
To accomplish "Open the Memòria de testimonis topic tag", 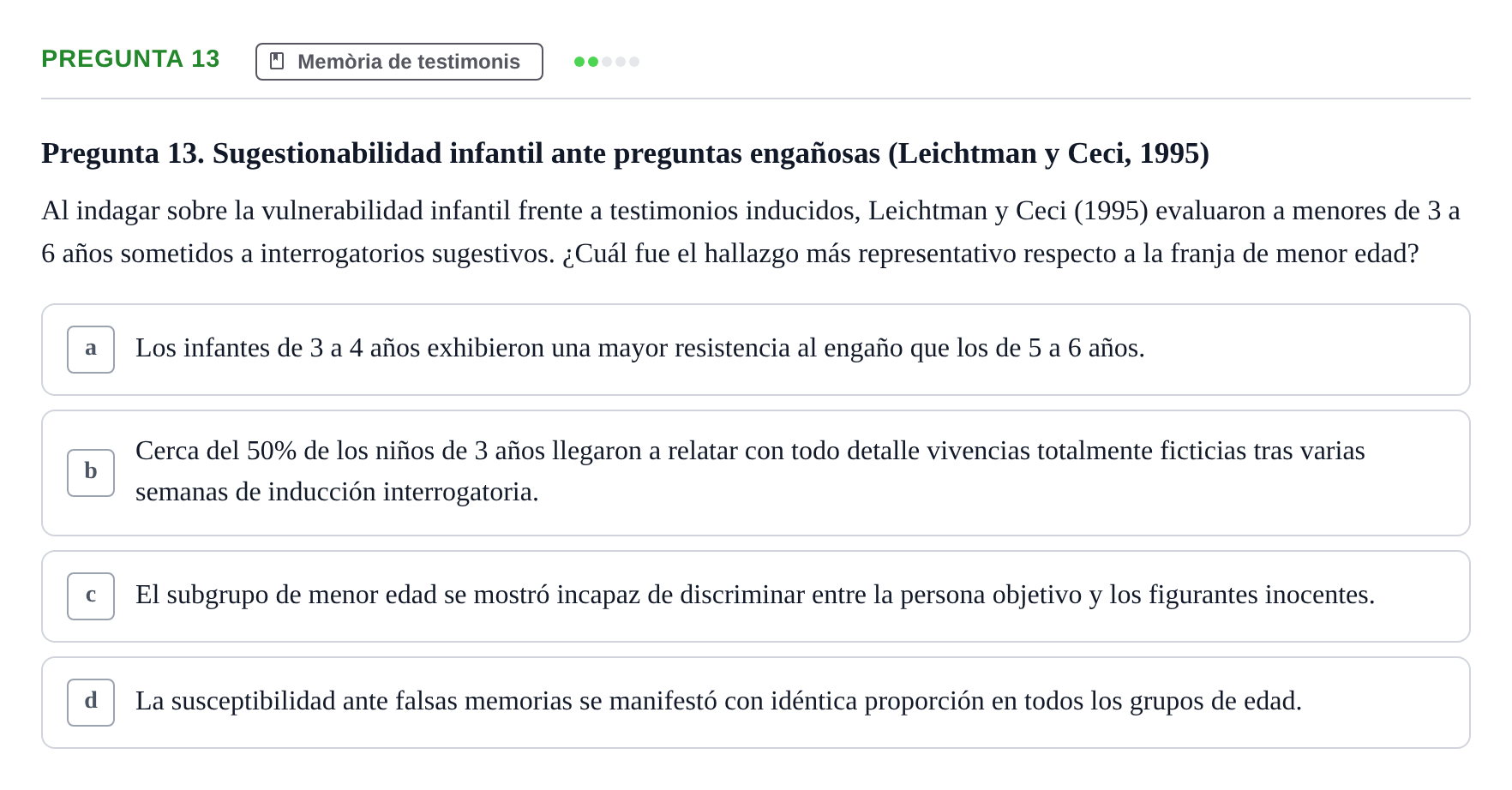I will point(399,62).
